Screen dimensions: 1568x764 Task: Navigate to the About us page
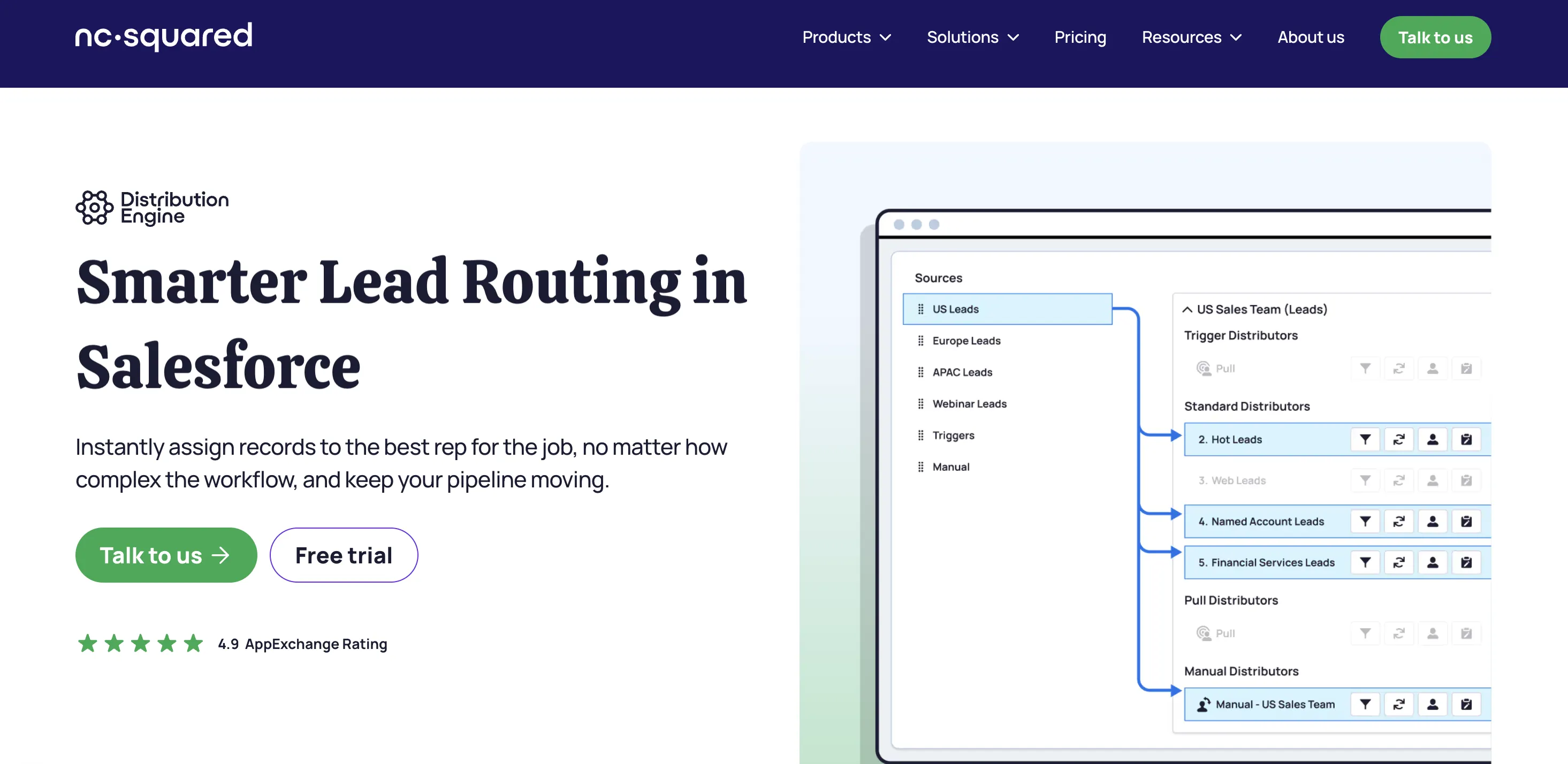tap(1310, 37)
